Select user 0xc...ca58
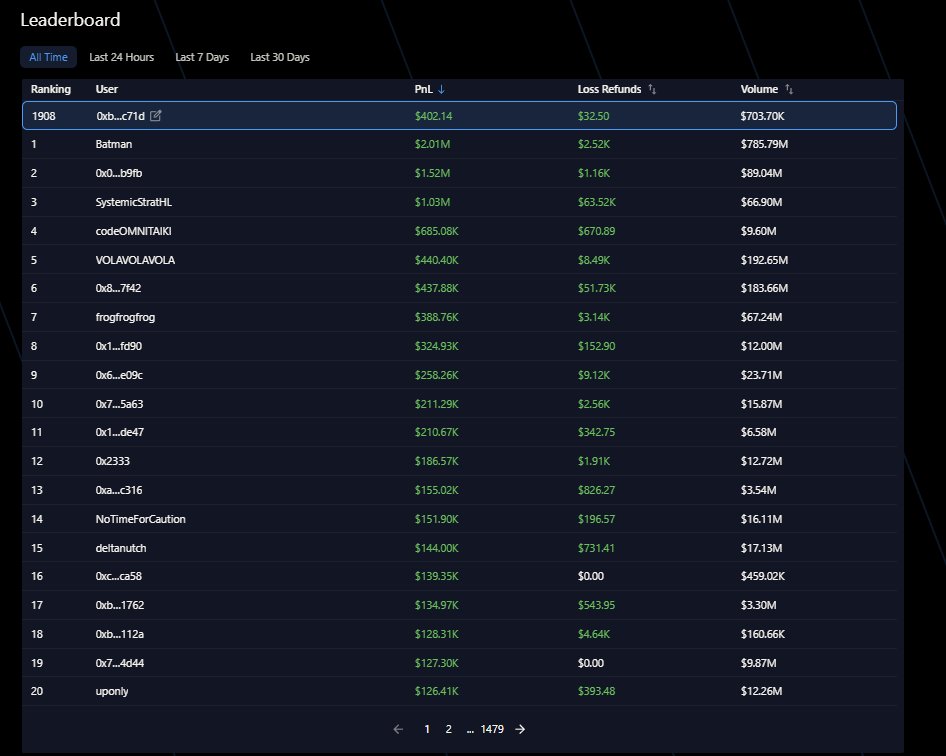This screenshot has width=946, height=756. point(119,576)
